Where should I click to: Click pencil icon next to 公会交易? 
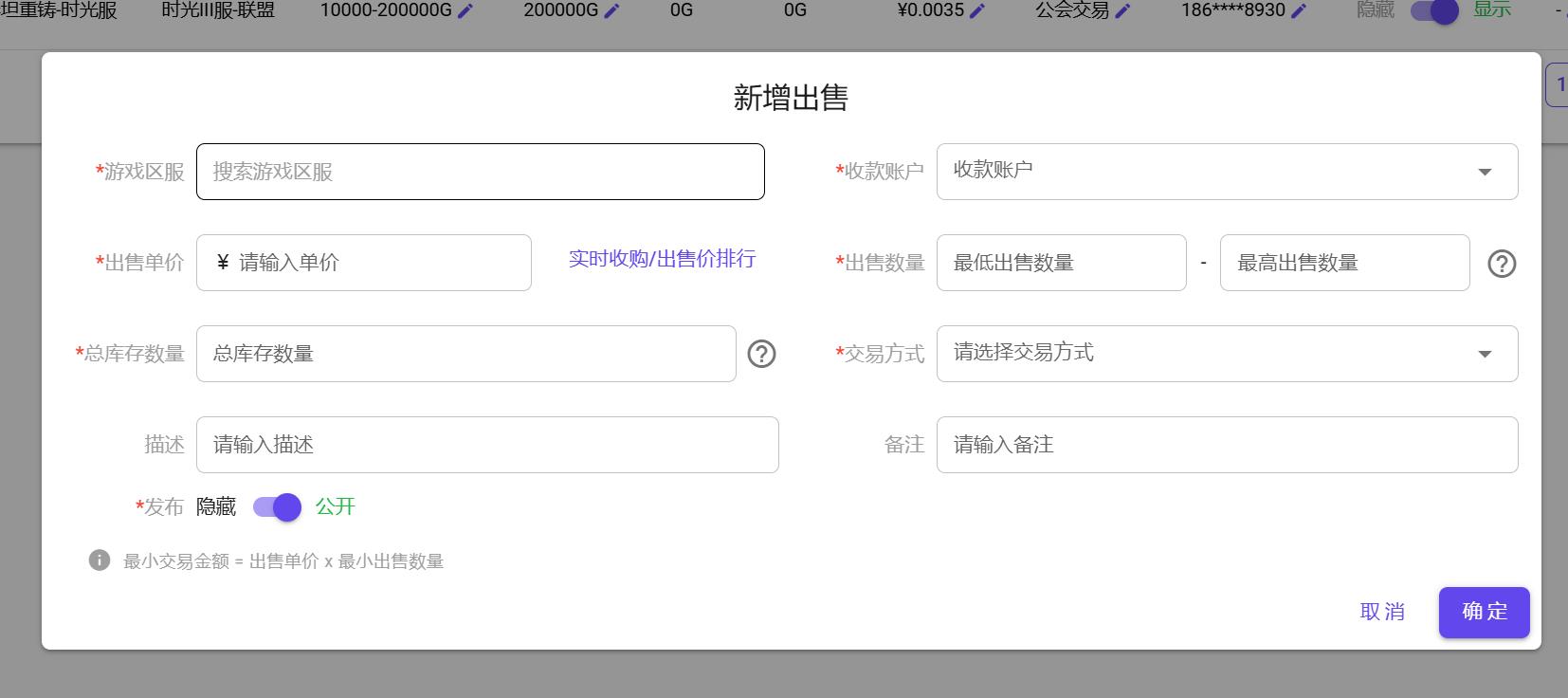click(x=1122, y=10)
